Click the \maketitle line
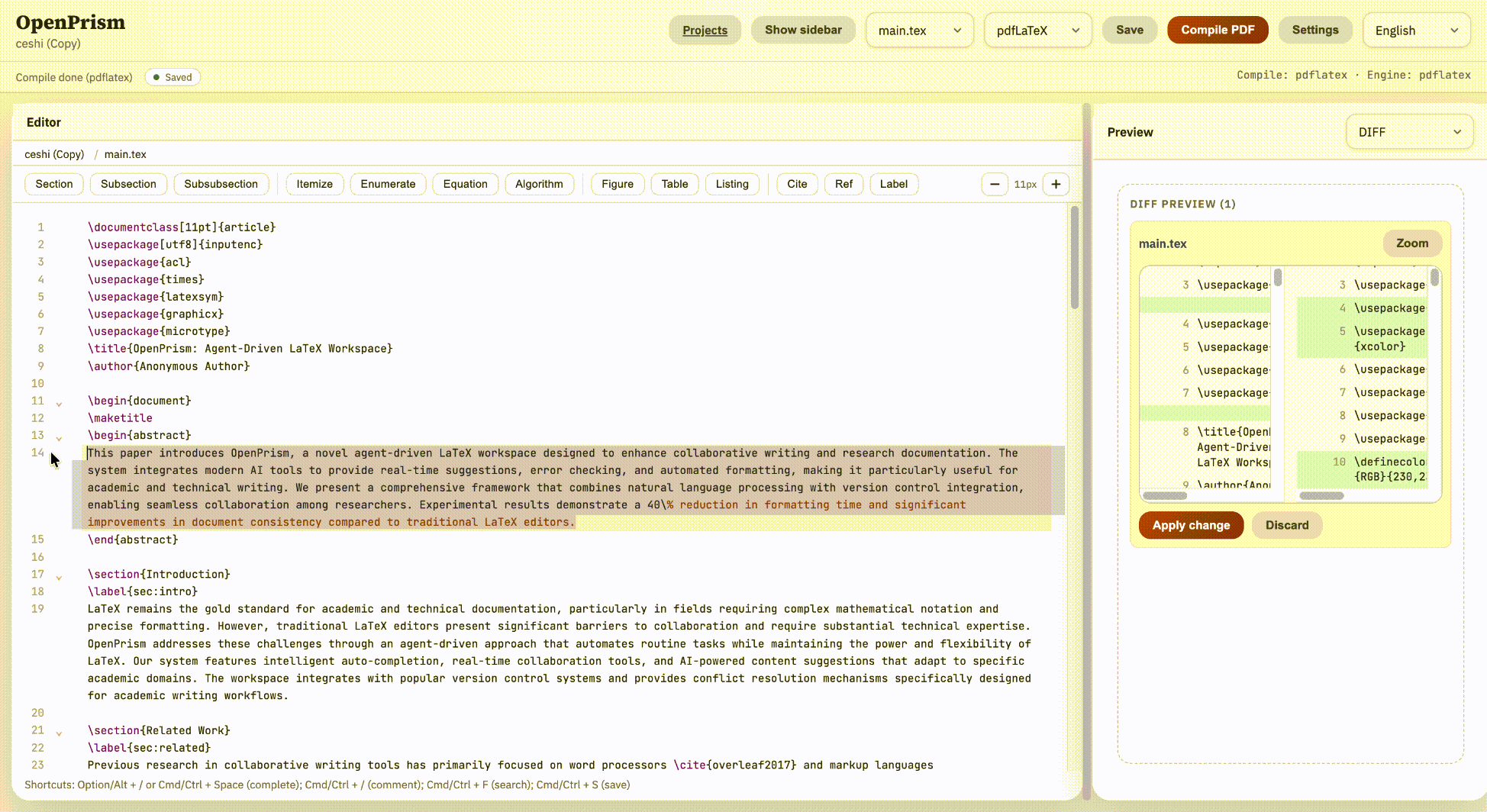This screenshot has height=812, width=1487. point(120,418)
